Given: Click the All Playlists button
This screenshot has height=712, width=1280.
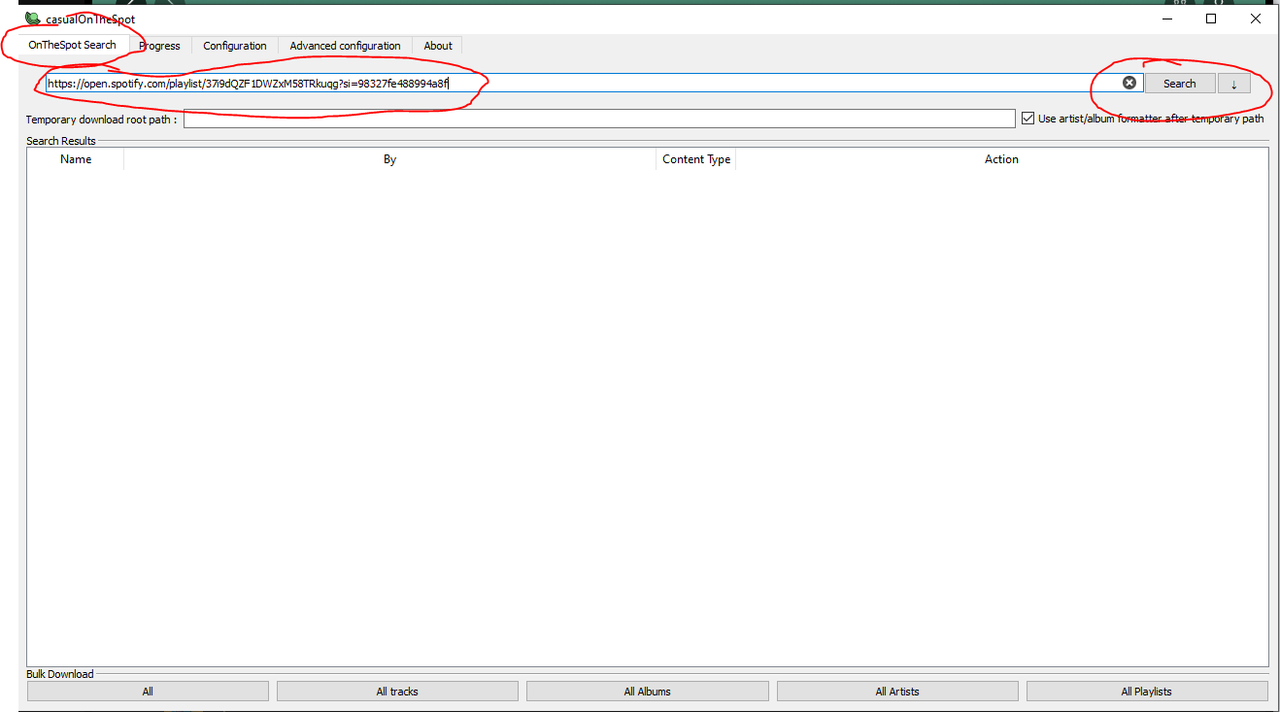Looking at the screenshot, I should pos(1146,691).
